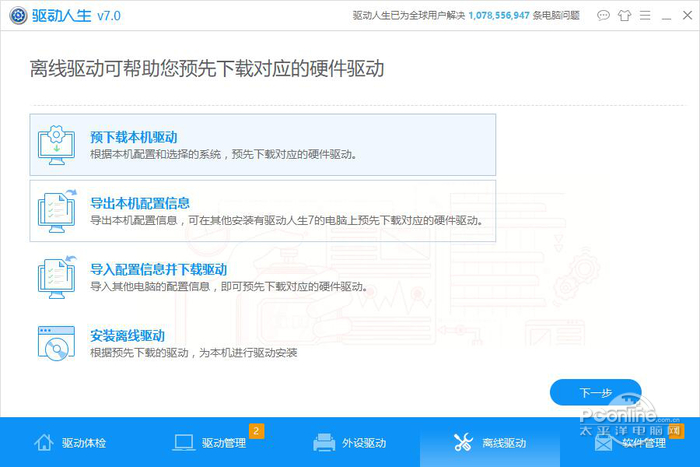This screenshot has height=467, width=700.
Task: Select the 导入配置信息并下载驱动 option
Action: point(262,277)
